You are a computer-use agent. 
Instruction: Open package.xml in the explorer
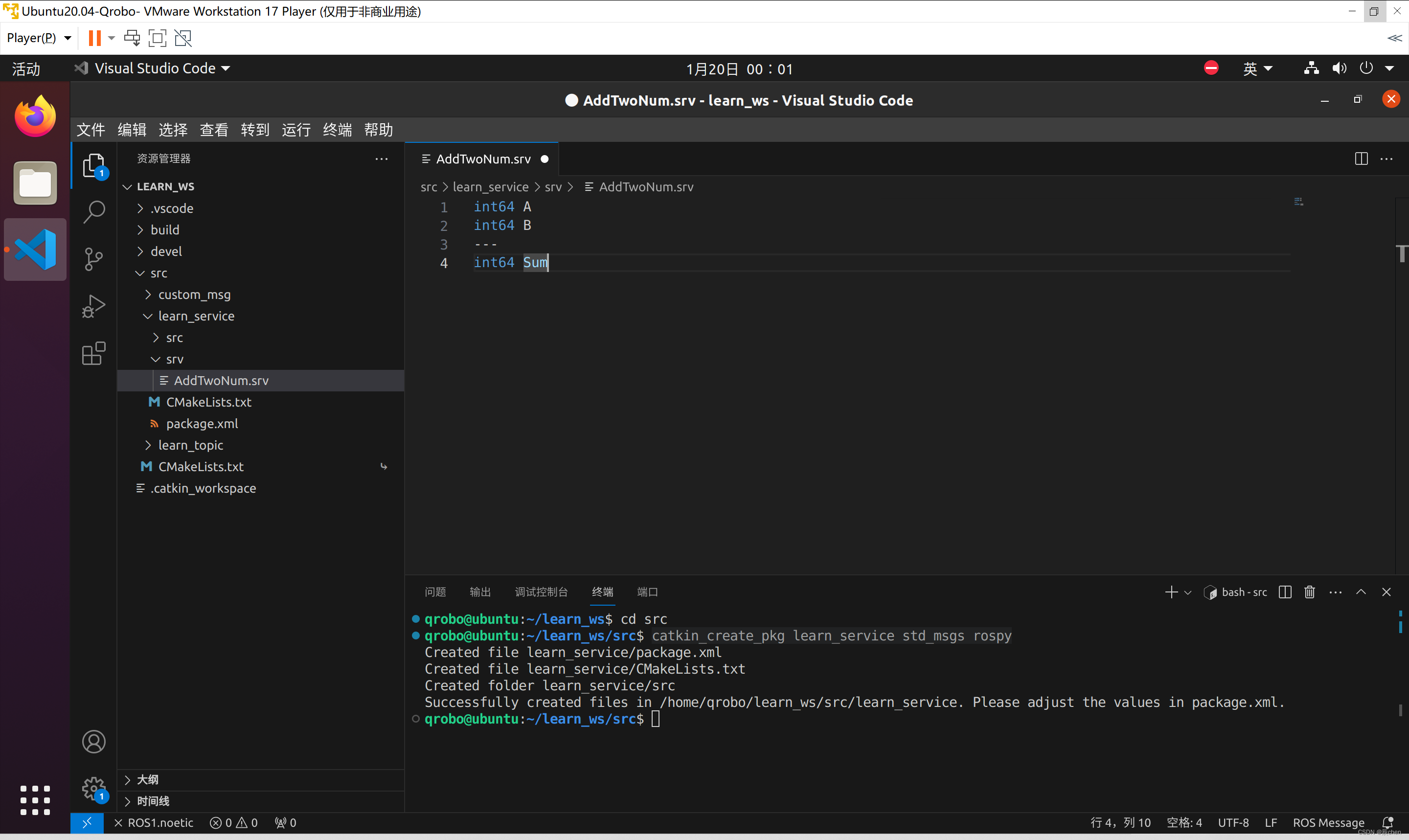click(x=260, y=423)
